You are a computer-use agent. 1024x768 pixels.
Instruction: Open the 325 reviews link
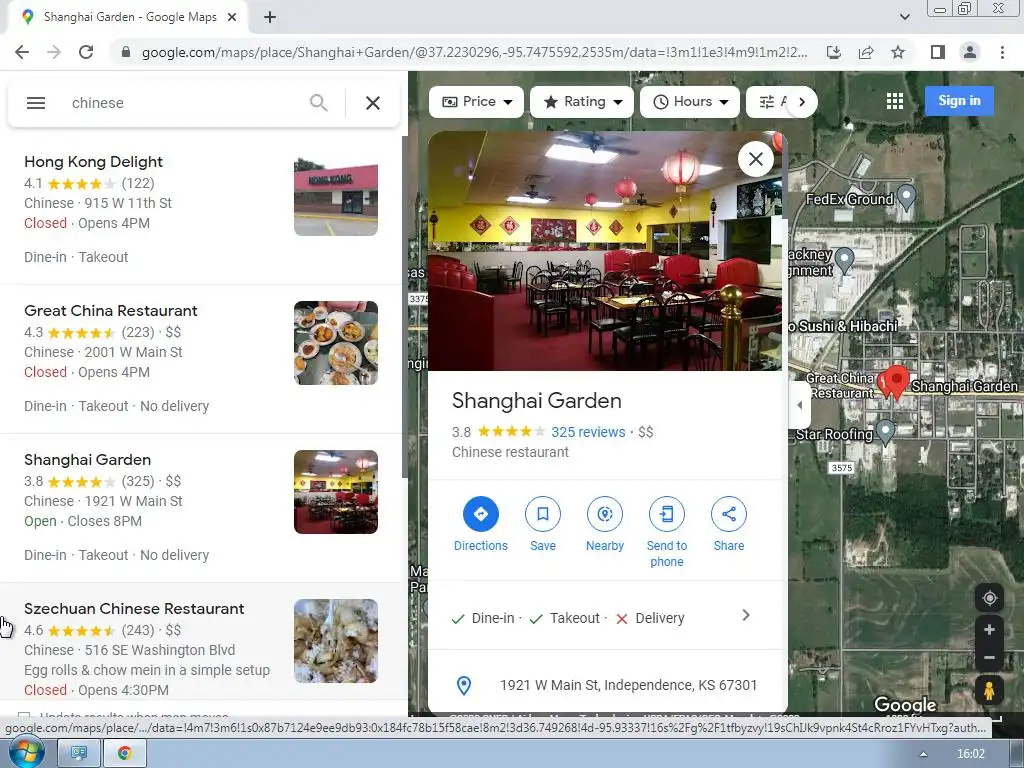(588, 432)
